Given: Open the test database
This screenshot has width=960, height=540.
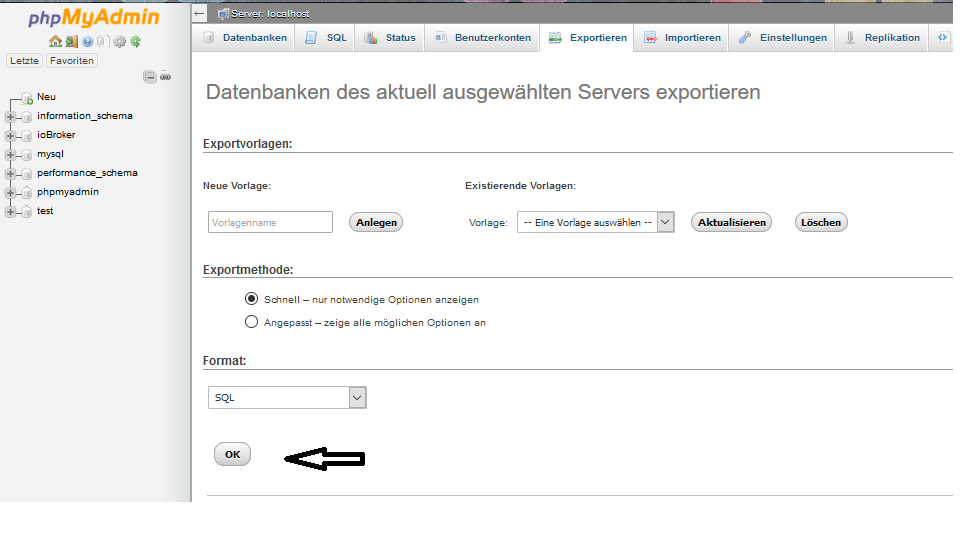Looking at the screenshot, I should pyautogui.click(x=45, y=211).
